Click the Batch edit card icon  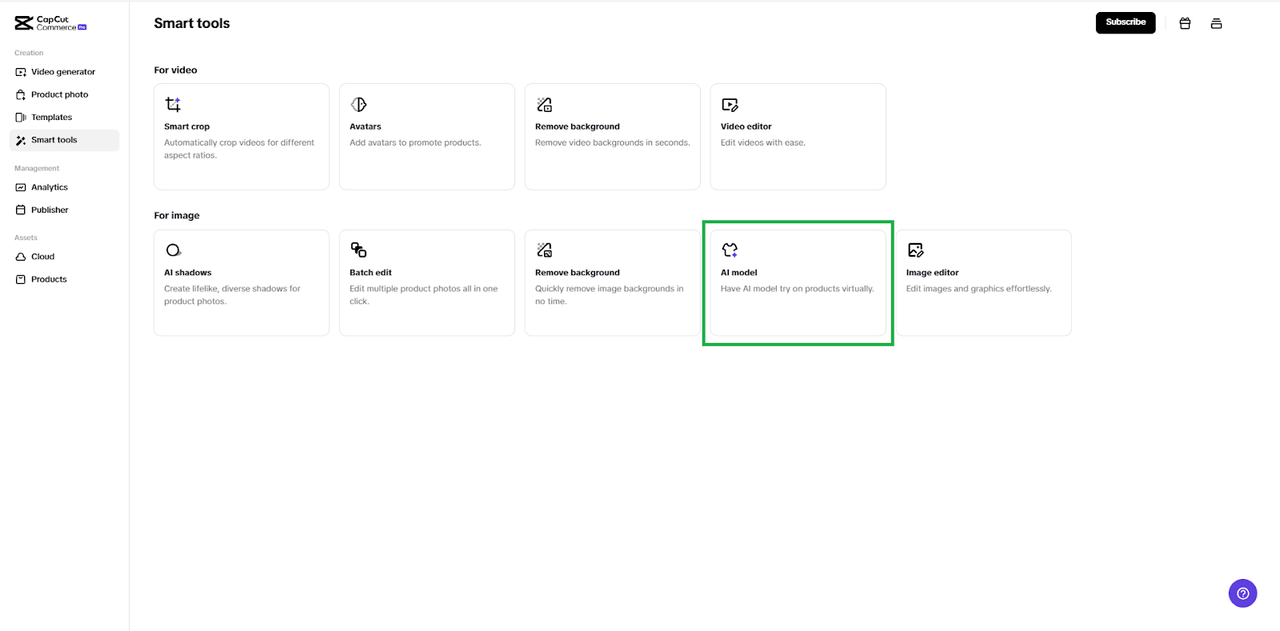tap(359, 250)
